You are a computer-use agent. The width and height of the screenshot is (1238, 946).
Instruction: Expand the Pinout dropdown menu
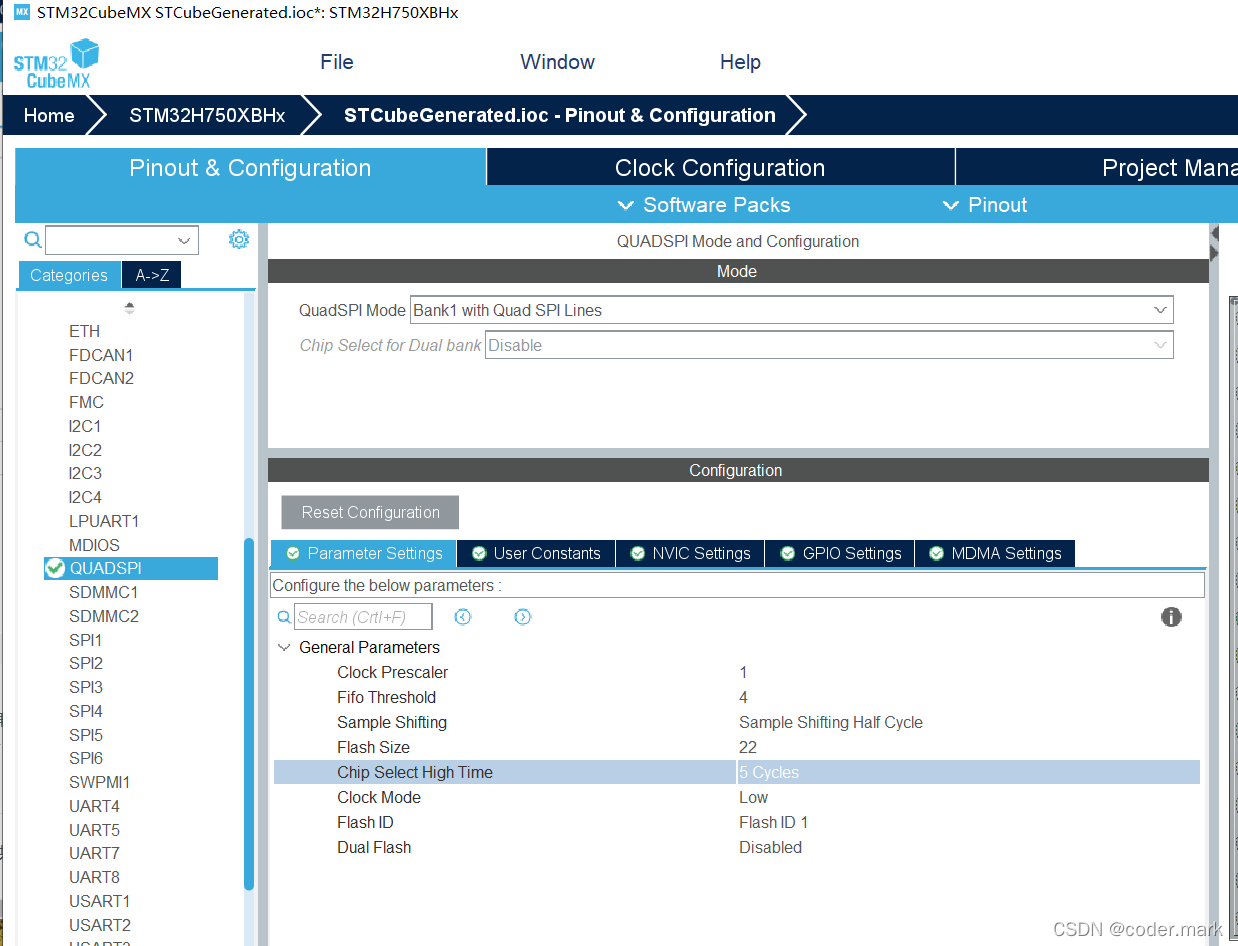click(985, 205)
